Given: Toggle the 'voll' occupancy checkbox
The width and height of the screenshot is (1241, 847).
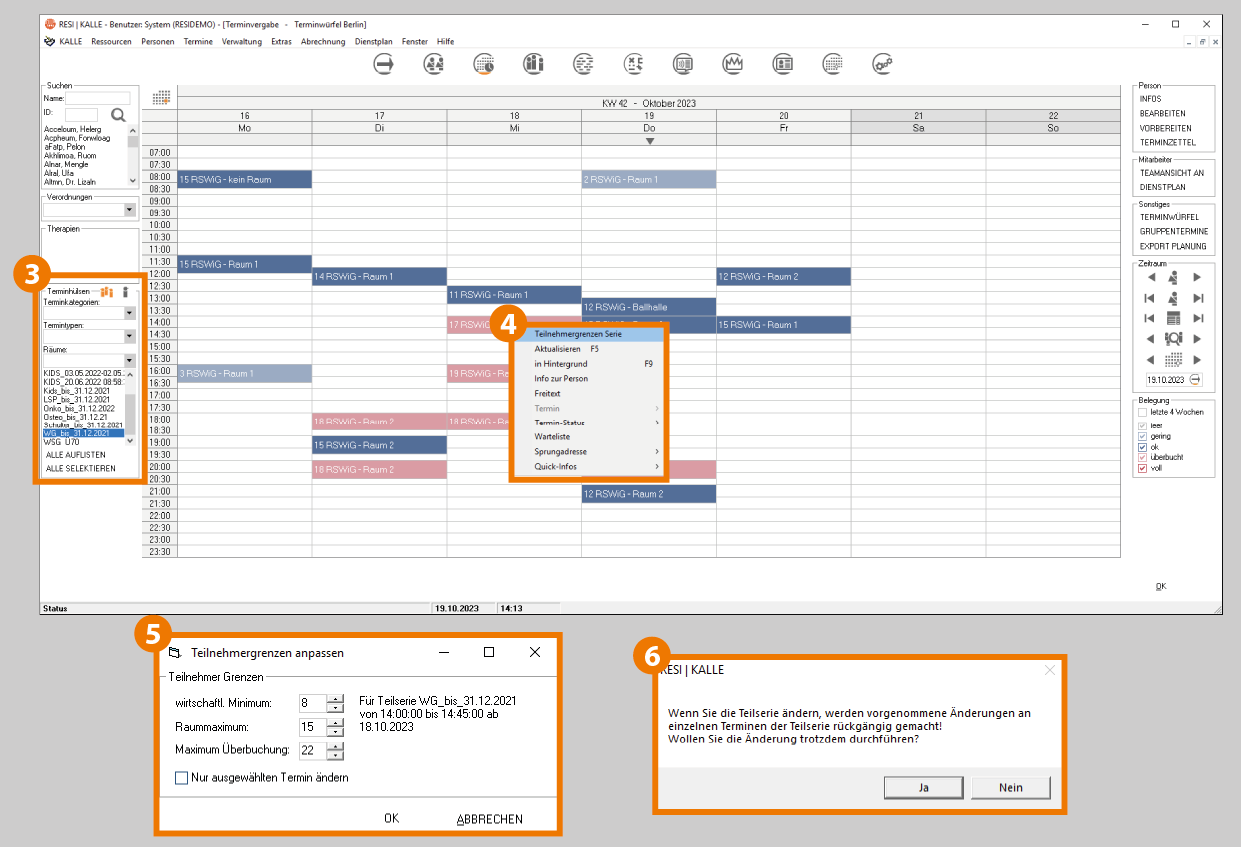Looking at the screenshot, I should click(1143, 468).
